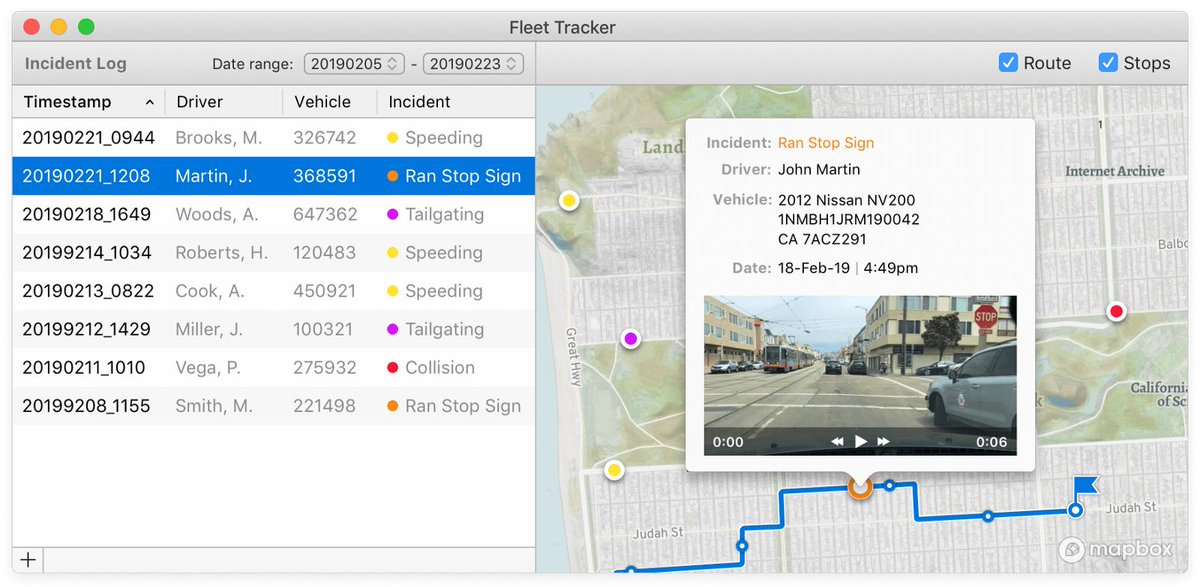Click the purple dot in Miller's row
This screenshot has height=587, width=1200.
click(x=393, y=329)
